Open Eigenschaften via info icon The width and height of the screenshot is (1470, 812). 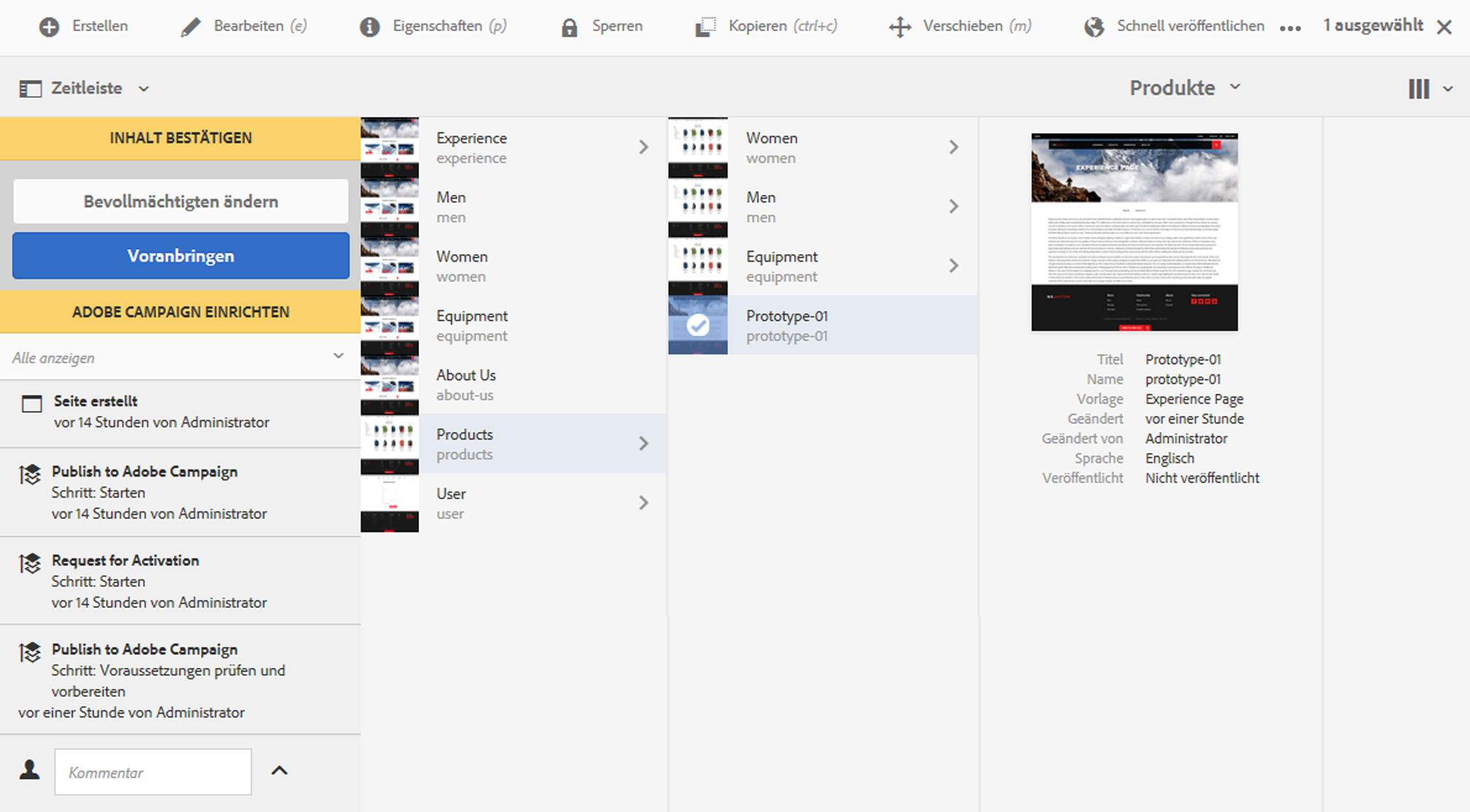coord(370,27)
